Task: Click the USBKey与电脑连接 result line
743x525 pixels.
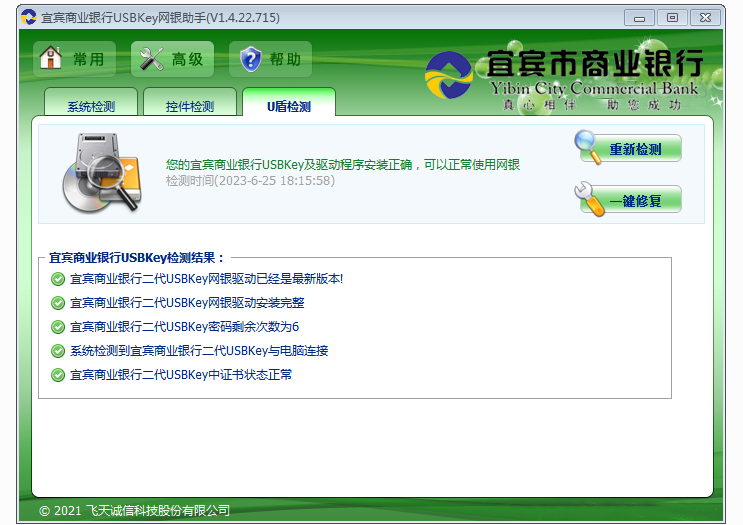Action: (x=199, y=351)
